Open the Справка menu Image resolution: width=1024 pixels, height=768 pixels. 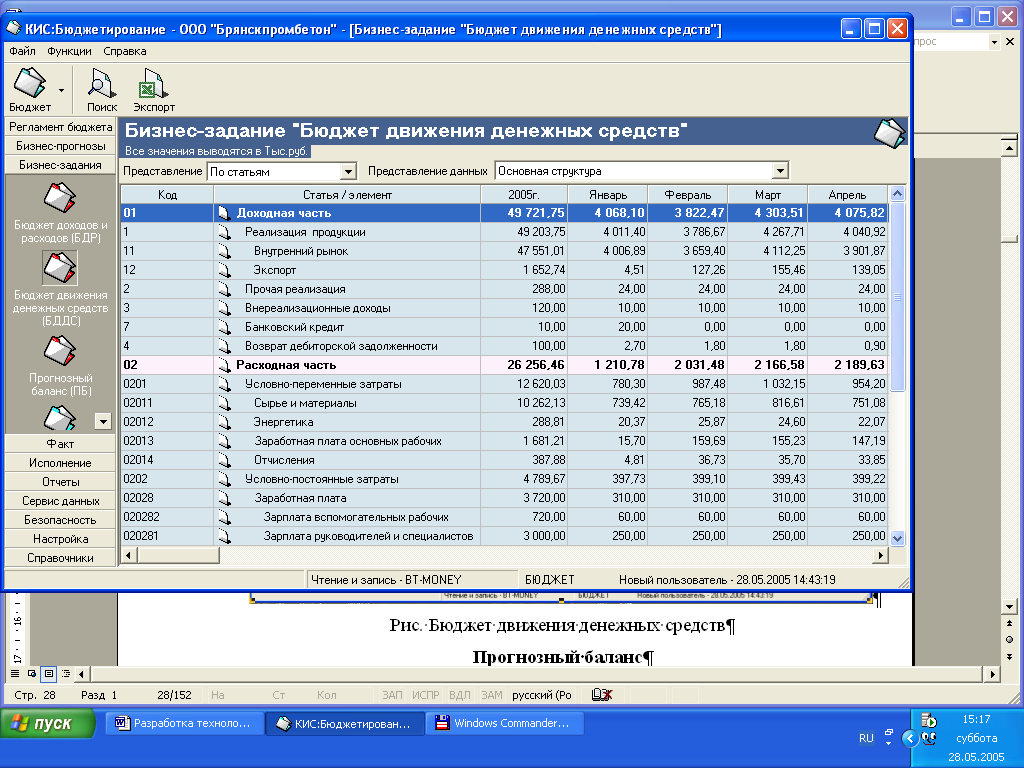click(x=125, y=51)
